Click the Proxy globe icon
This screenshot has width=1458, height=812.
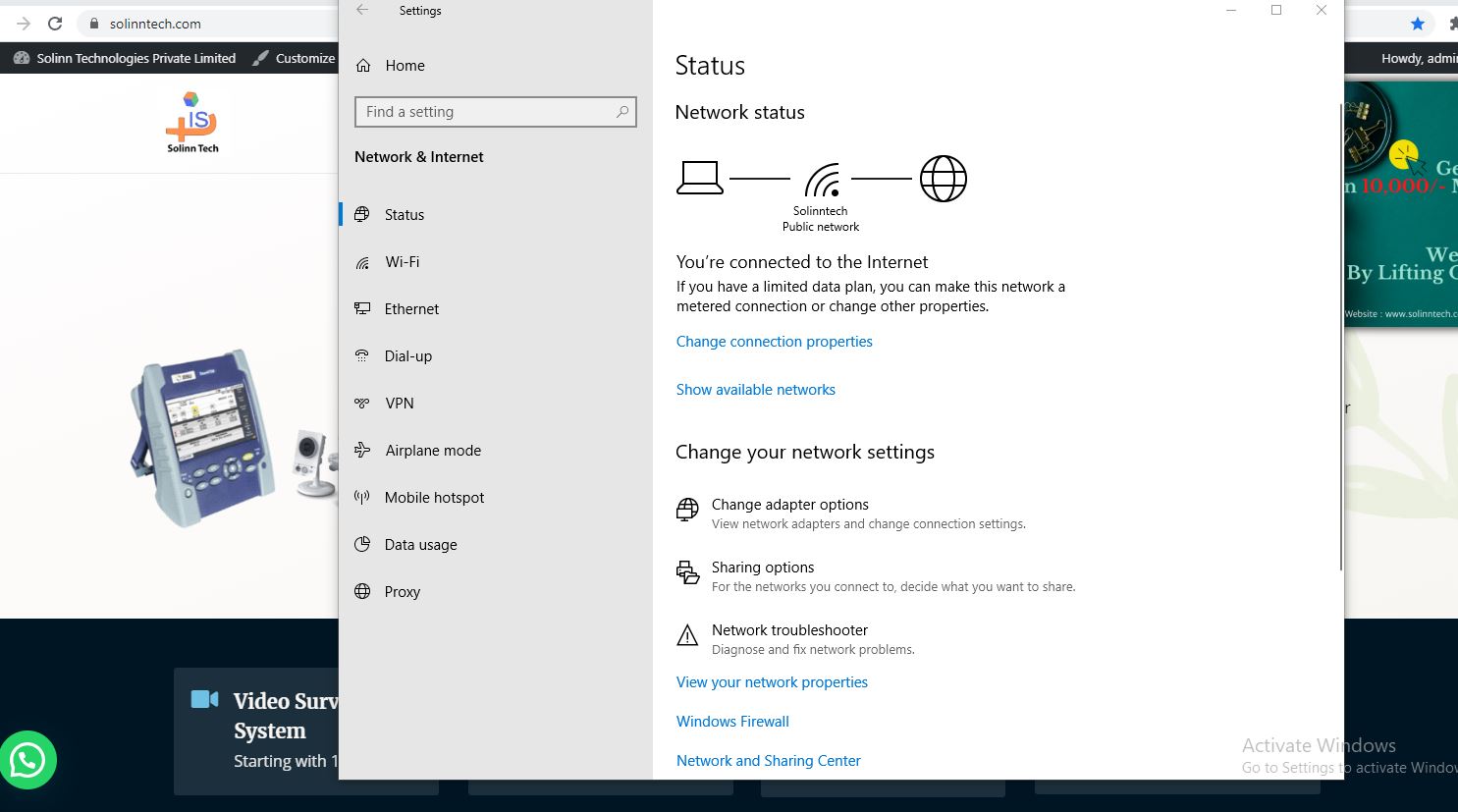(363, 592)
